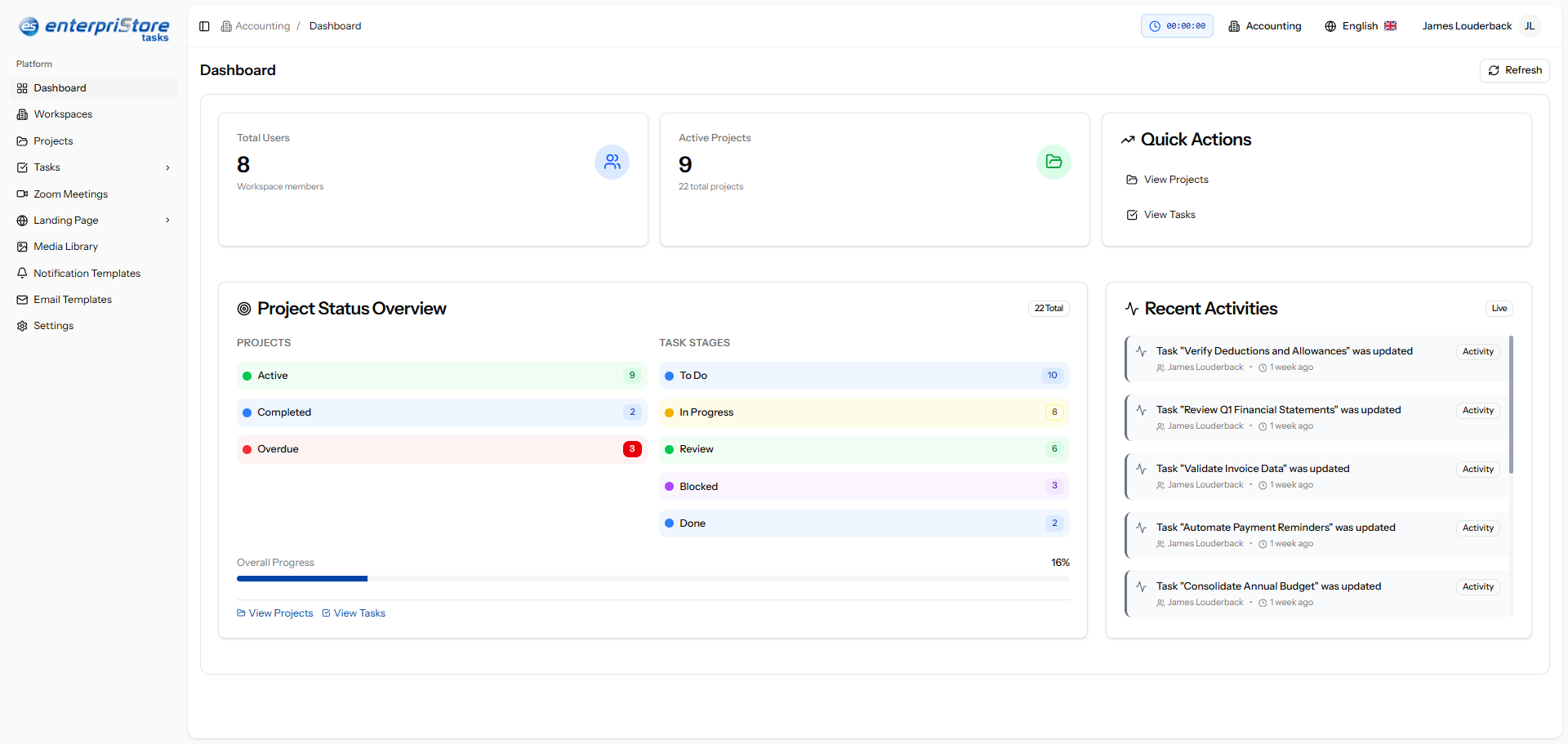Toggle the sidebar collapse control

(204, 26)
